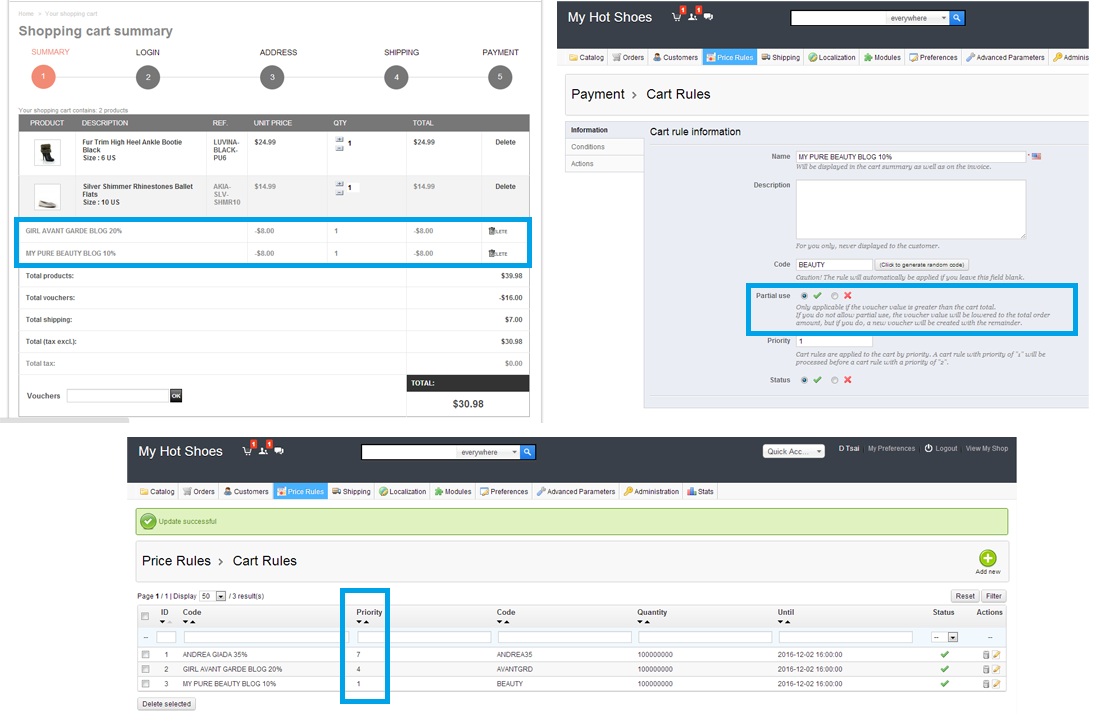This screenshot has height=721, width=1103.
Task: Click the Silver Shimmer Ballet Flats product thumbnail
Action: pos(47,198)
